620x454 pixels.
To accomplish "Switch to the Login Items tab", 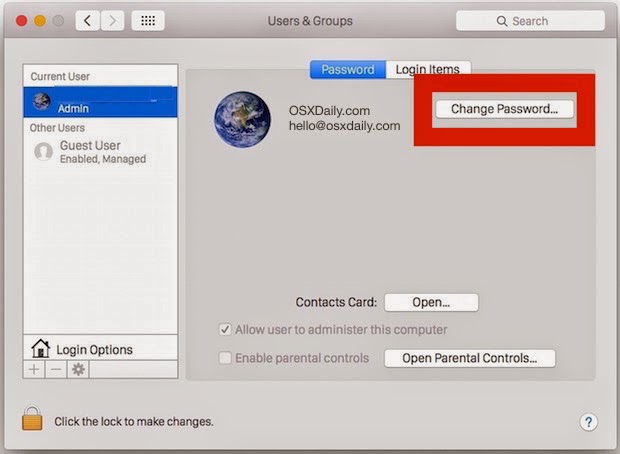I will point(428,70).
